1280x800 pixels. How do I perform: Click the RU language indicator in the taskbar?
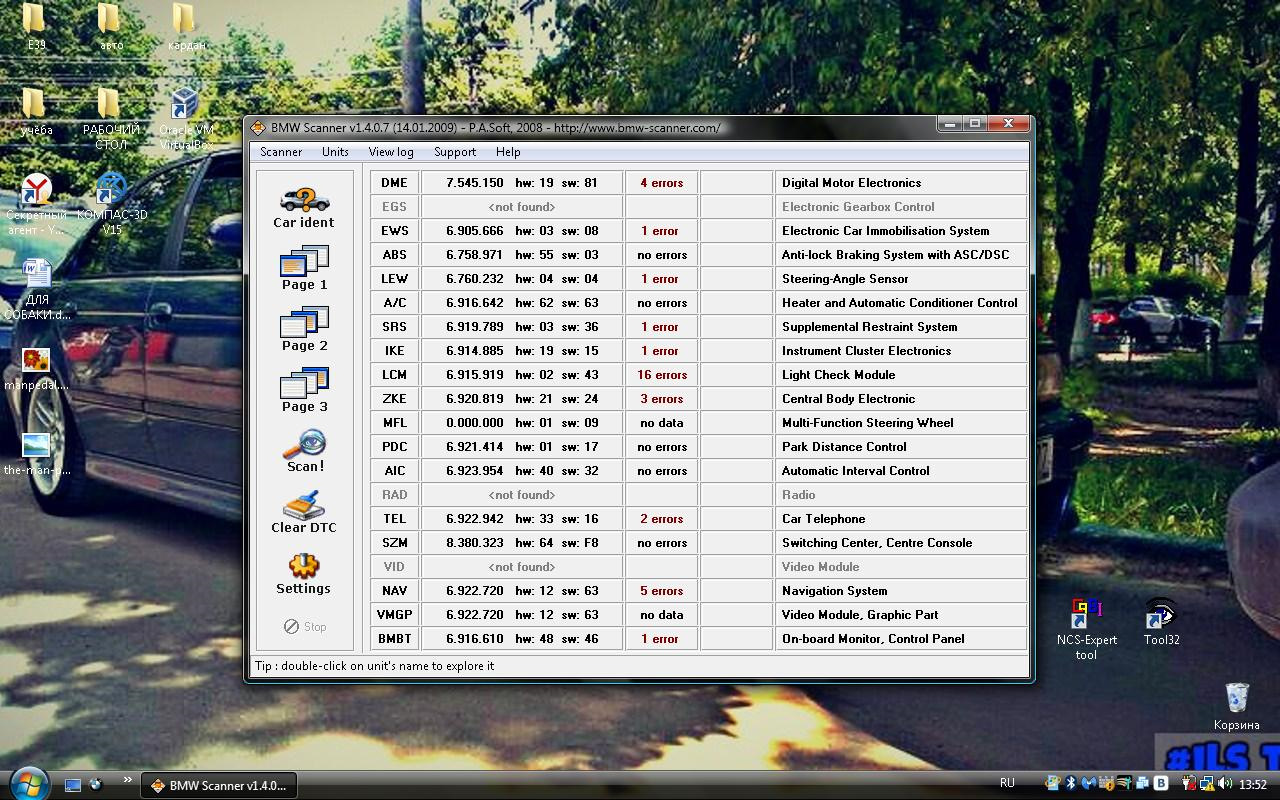click(1007, 783)
